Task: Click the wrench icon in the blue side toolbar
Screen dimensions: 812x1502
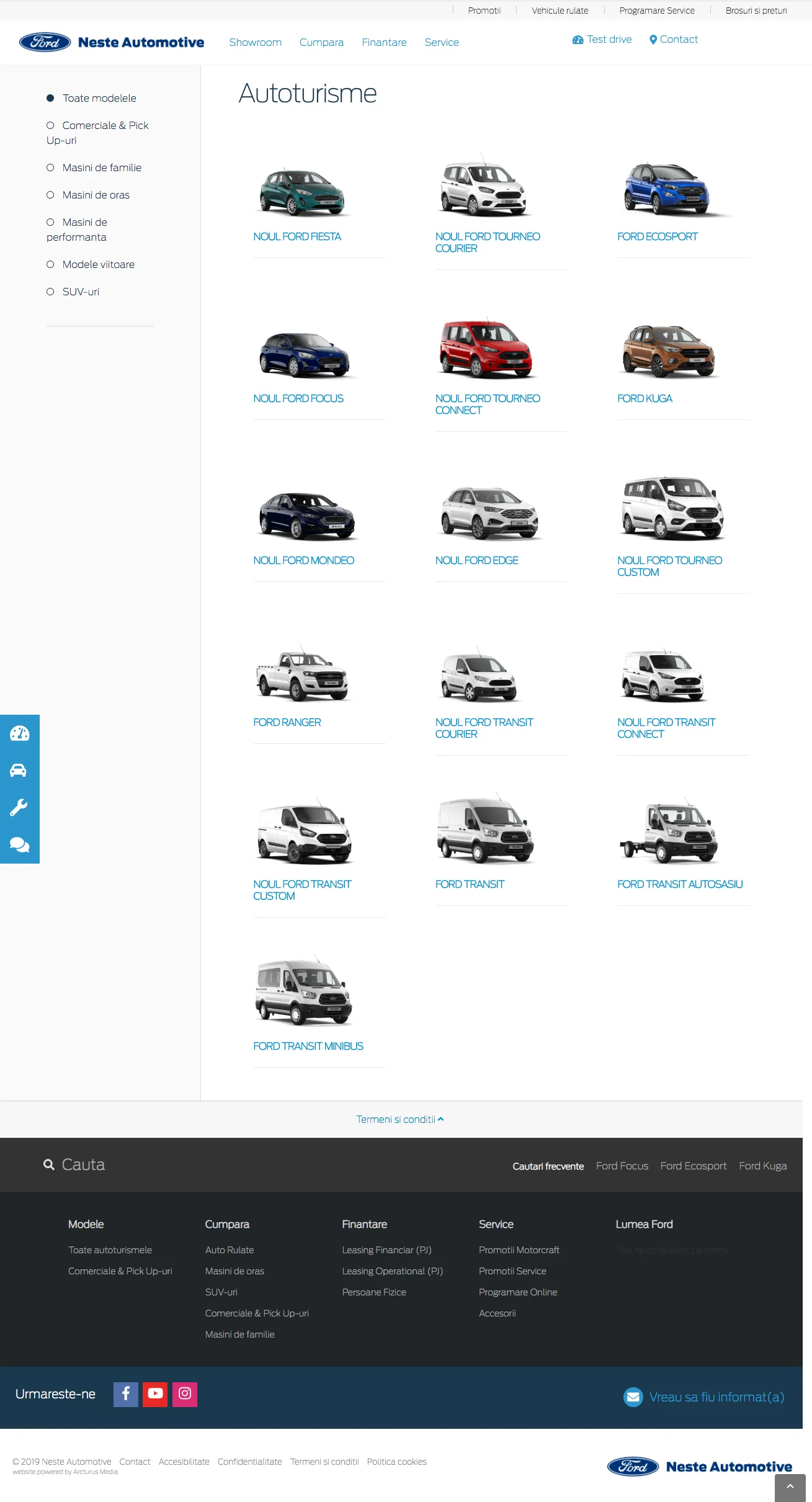Action: click(x=19, y=808)
